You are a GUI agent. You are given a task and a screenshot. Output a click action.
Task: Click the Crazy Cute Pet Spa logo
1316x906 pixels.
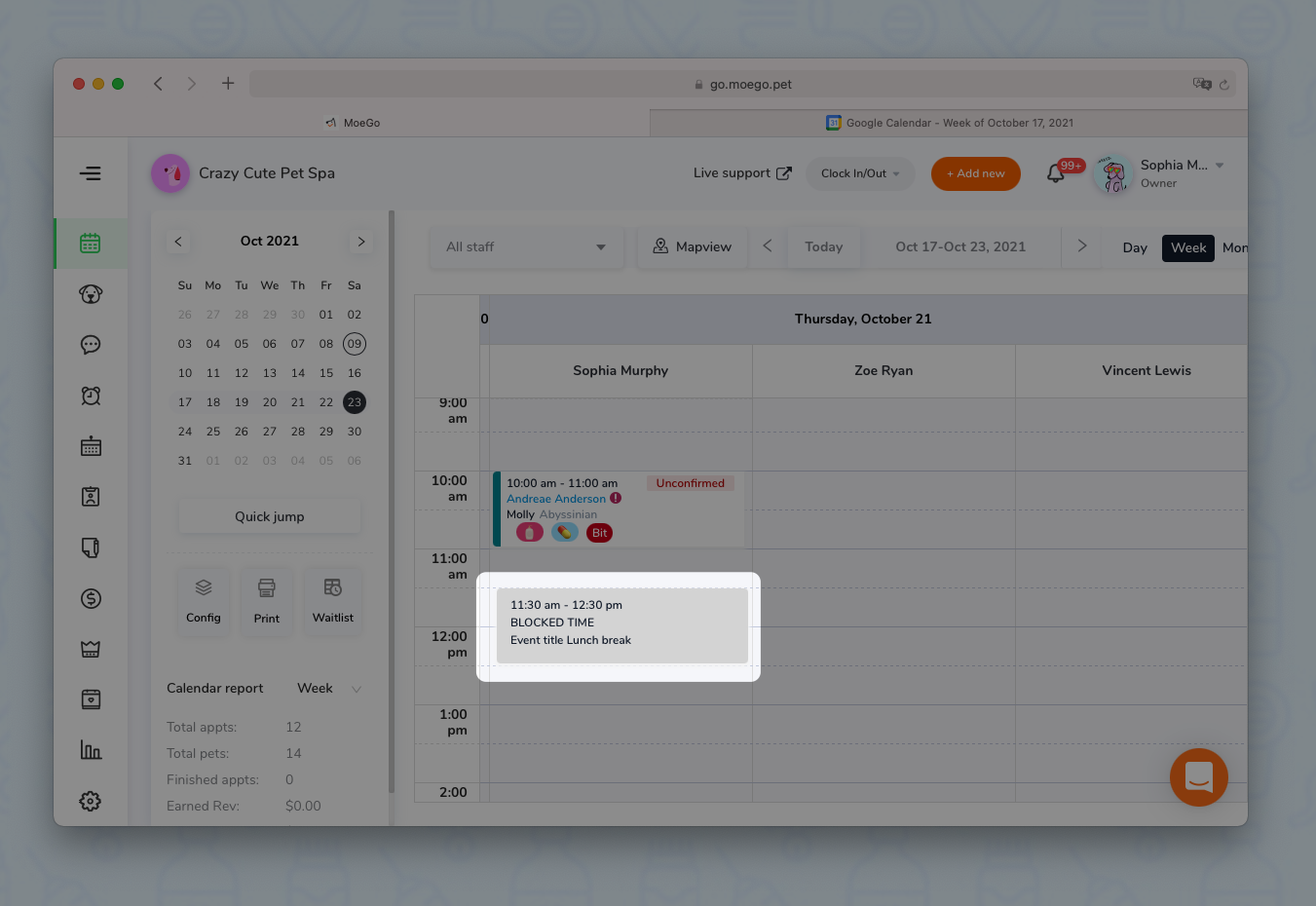click(x=170, y=173)
